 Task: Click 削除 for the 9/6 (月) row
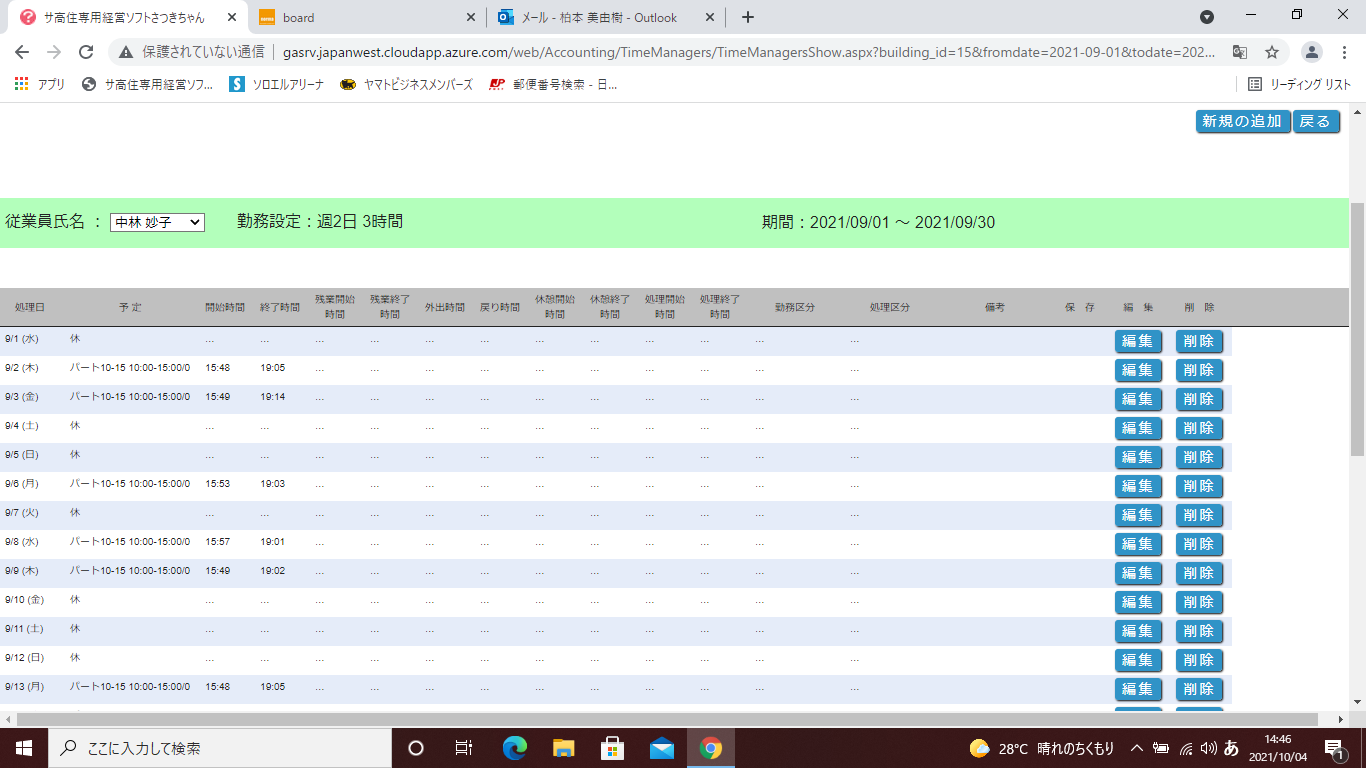coord(1199,486)
